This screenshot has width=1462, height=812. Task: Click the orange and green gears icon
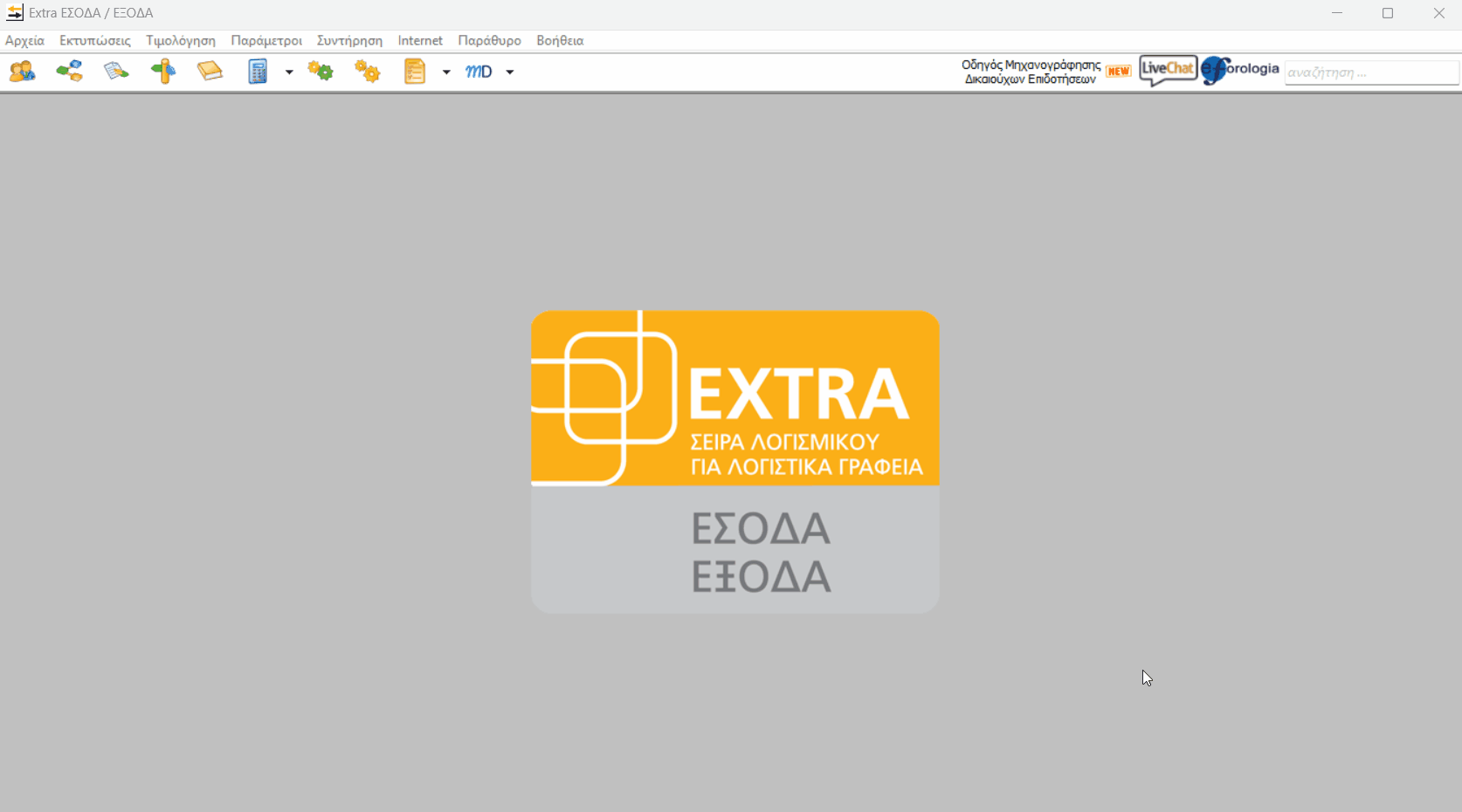321,72
